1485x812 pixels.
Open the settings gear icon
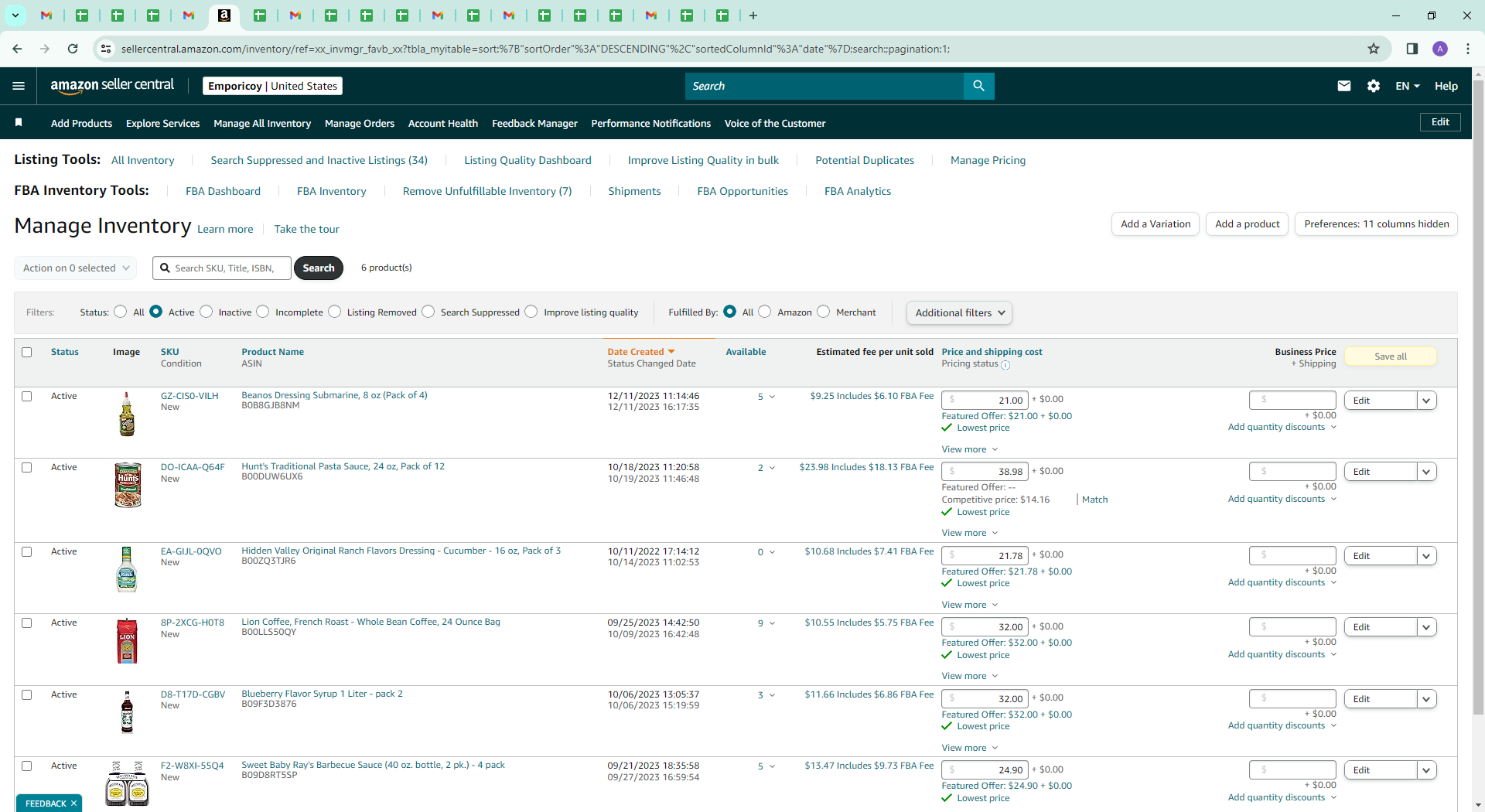click(x=1374, y=86)
